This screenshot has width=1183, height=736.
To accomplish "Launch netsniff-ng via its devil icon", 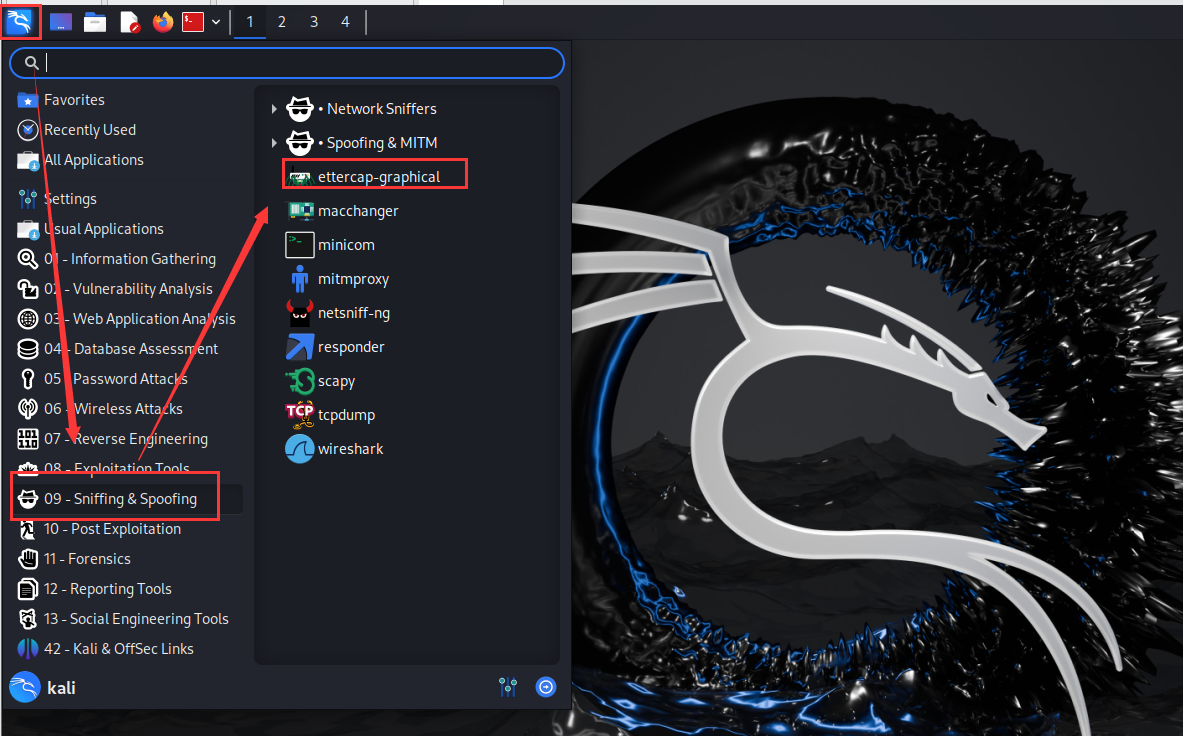I will (300, 313).
